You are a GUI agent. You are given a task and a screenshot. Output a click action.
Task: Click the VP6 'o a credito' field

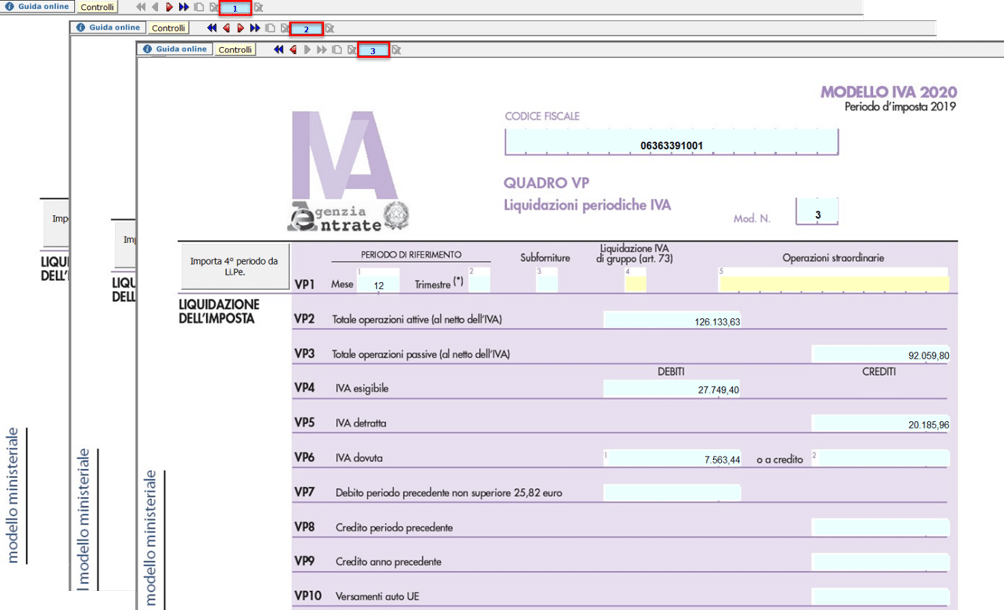[880, 458]
